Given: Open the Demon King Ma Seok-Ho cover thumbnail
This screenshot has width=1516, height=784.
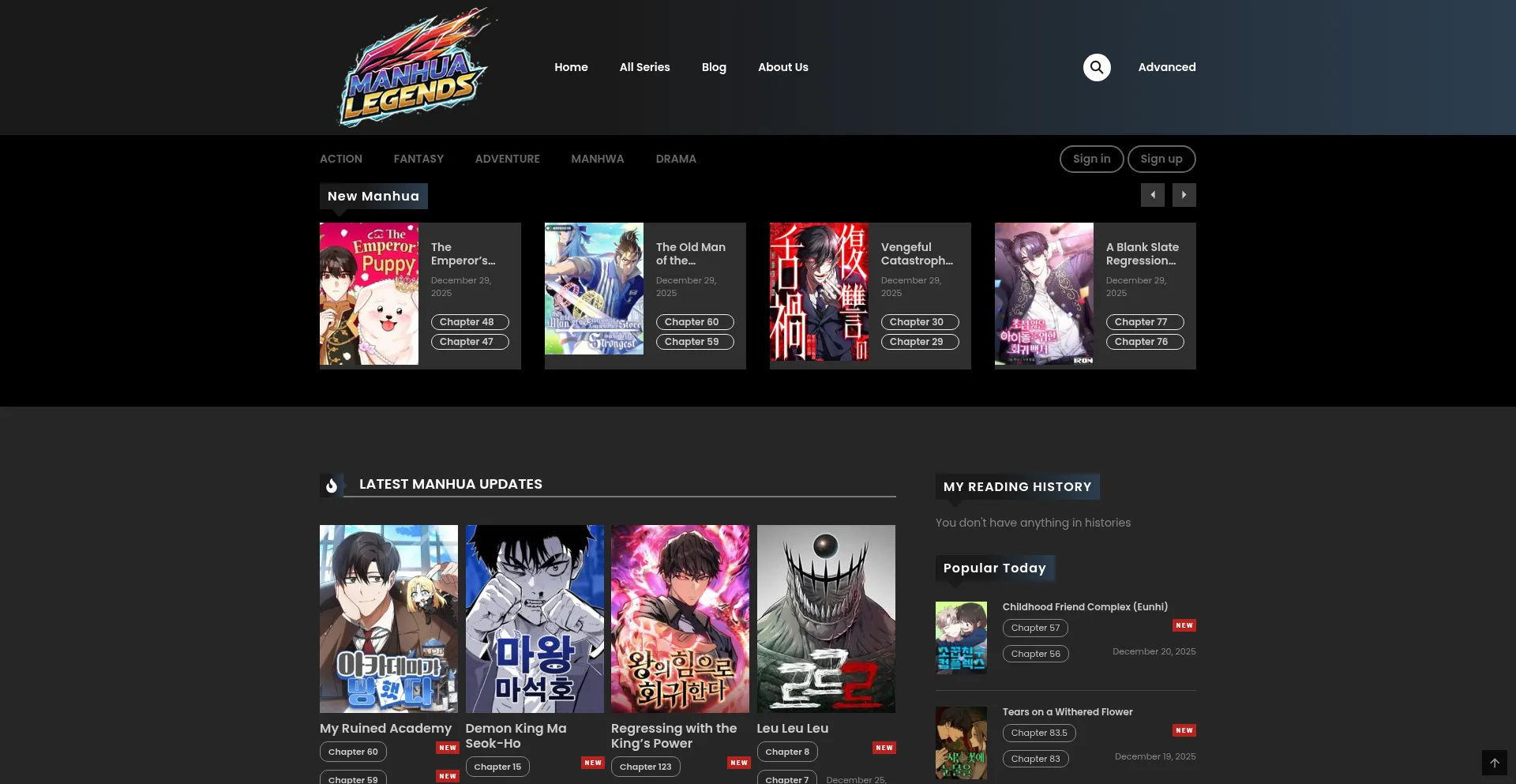Looking at the screenshot, I should (535, 619).
